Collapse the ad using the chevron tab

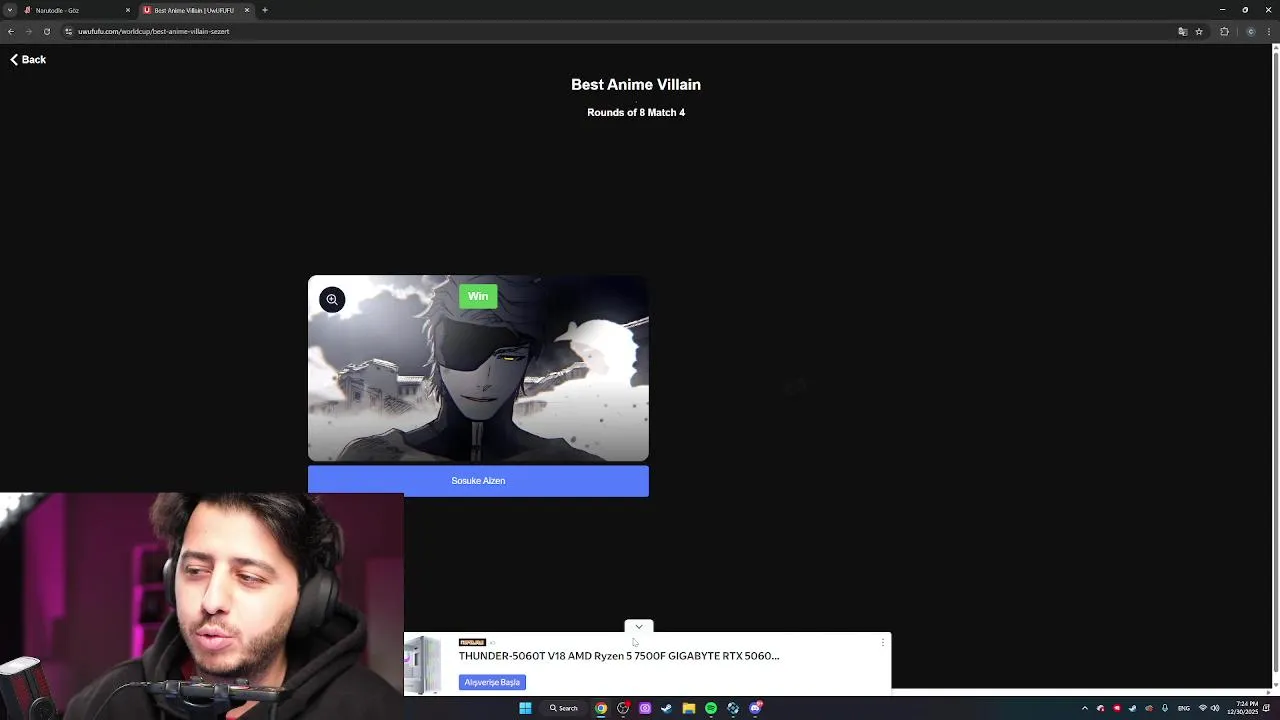pyautogui.click(x=639, y=627)
